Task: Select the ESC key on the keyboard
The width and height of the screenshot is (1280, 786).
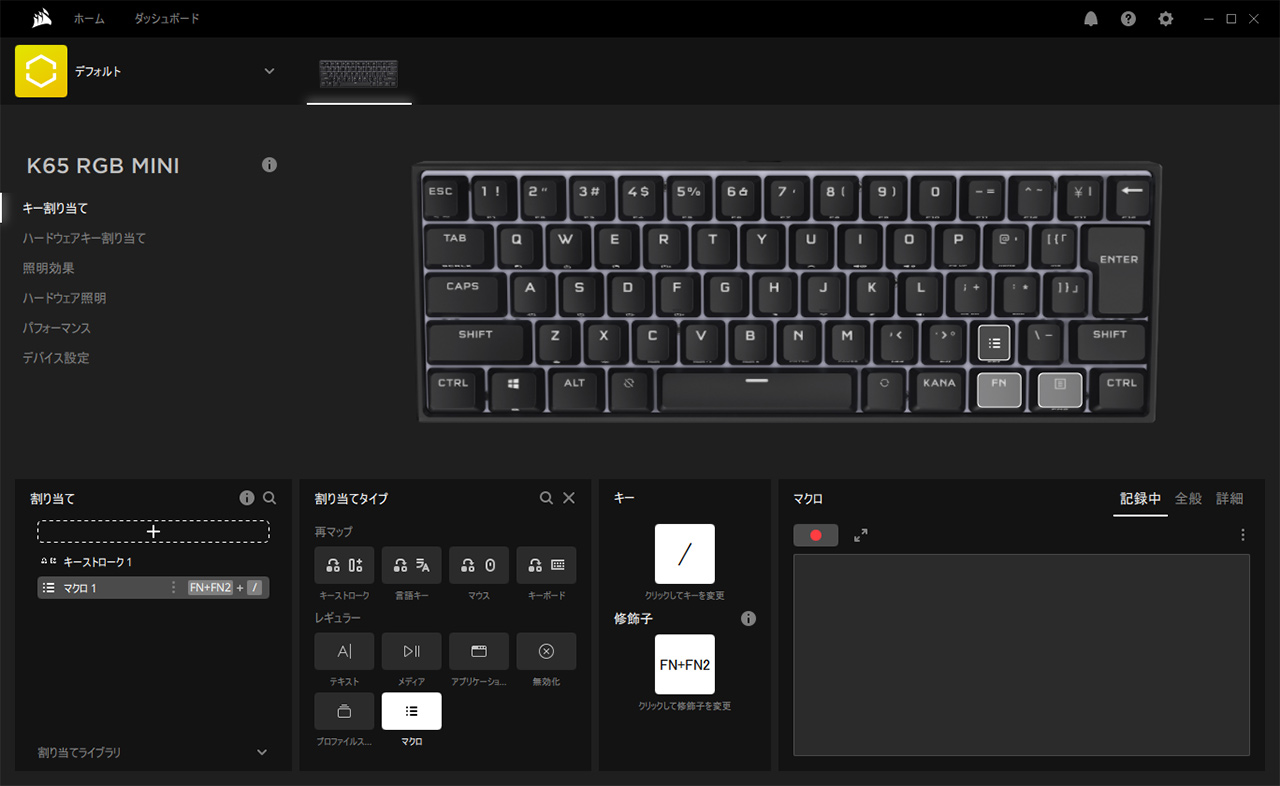Action: (x=440, y=197)
